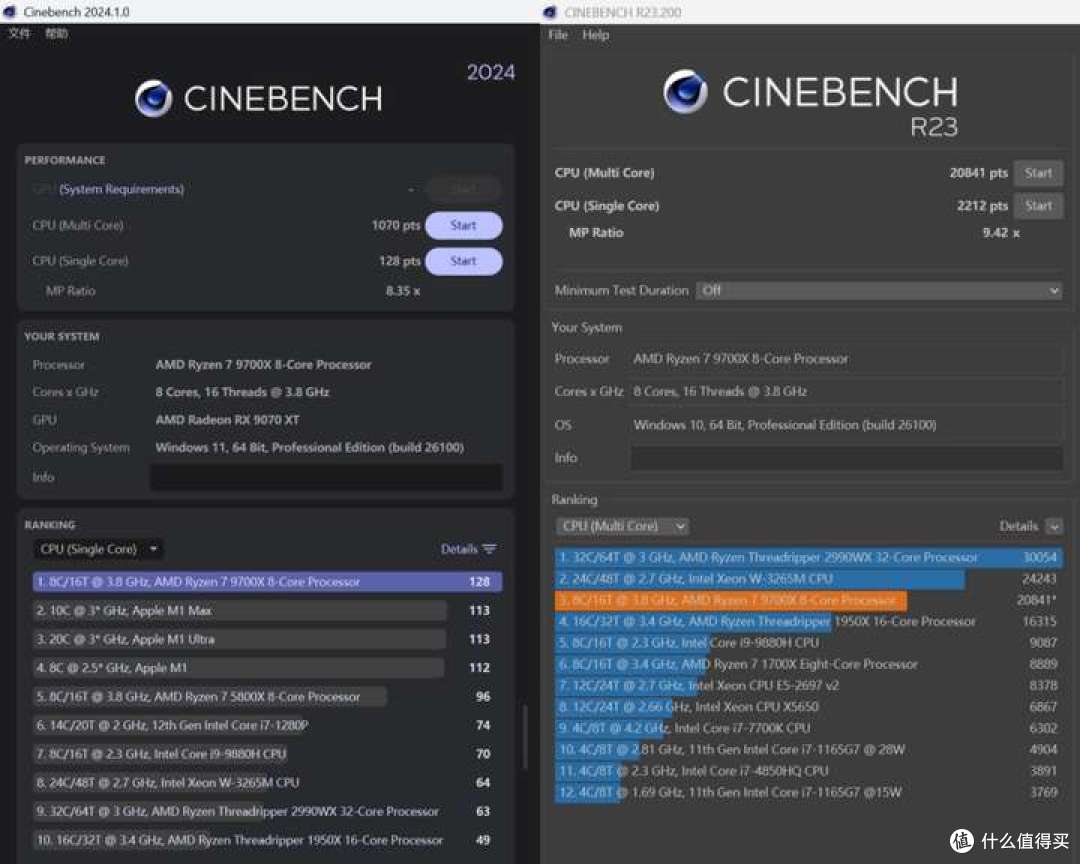This screenshot has width=1080, height=864.
Task: Click the Windows 10 OS value in R23
Action: click(785, 425)
